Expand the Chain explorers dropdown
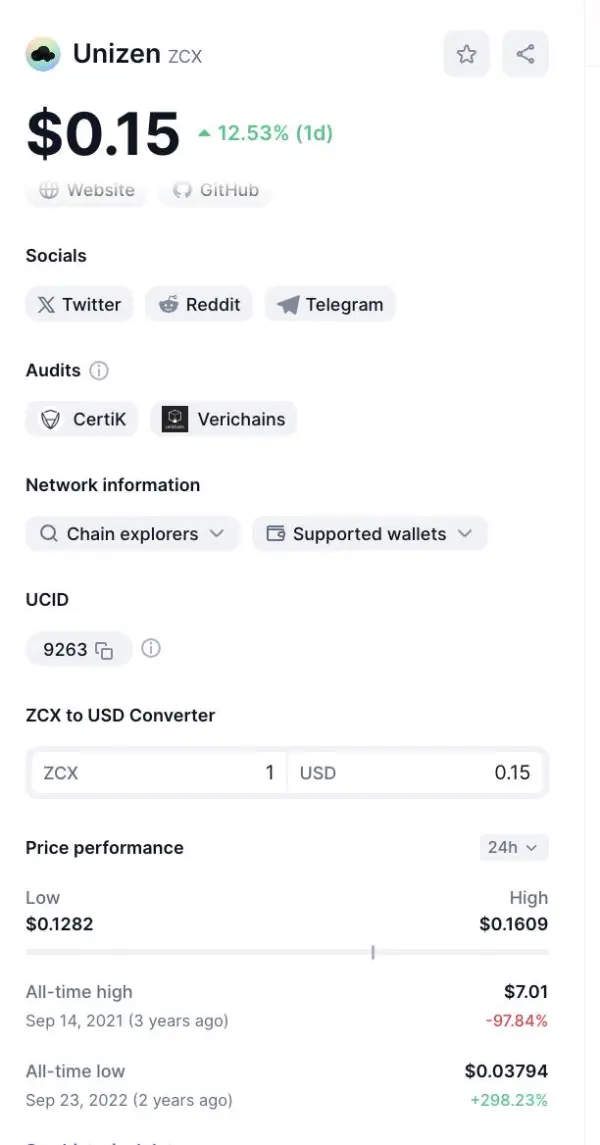 (x=132, y=534)
